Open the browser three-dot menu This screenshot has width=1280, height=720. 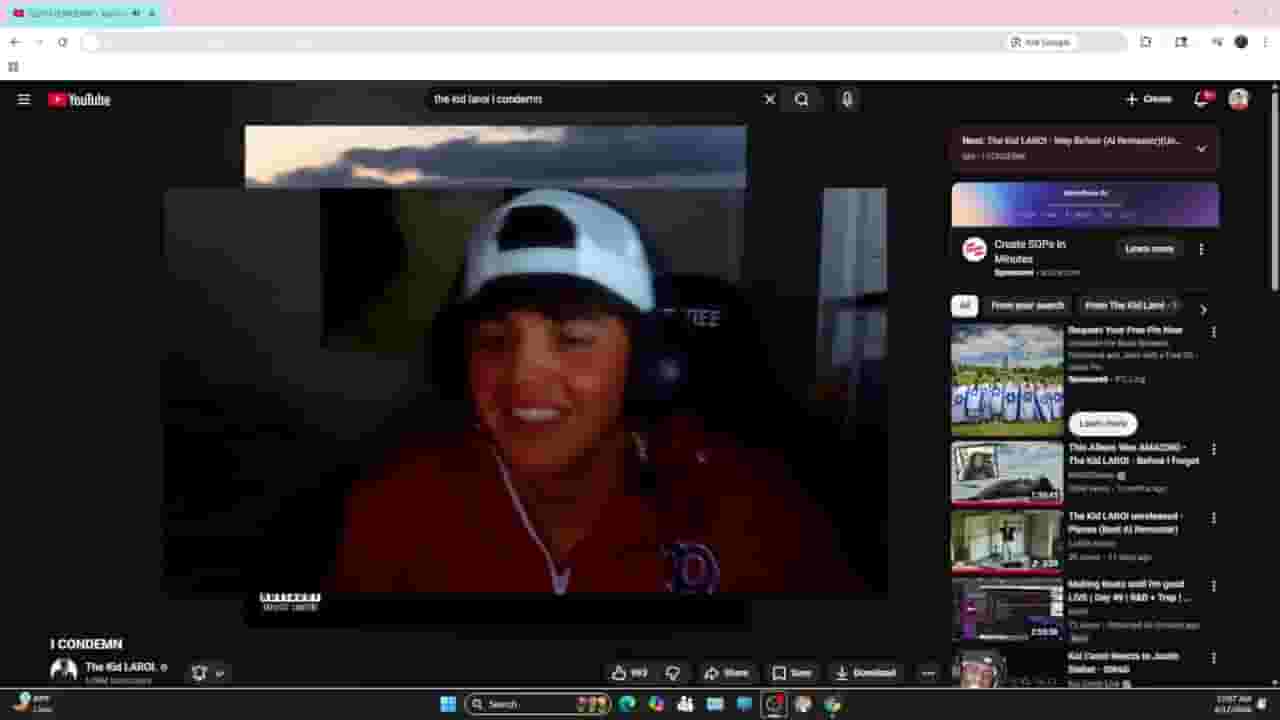pos(1265,42)
